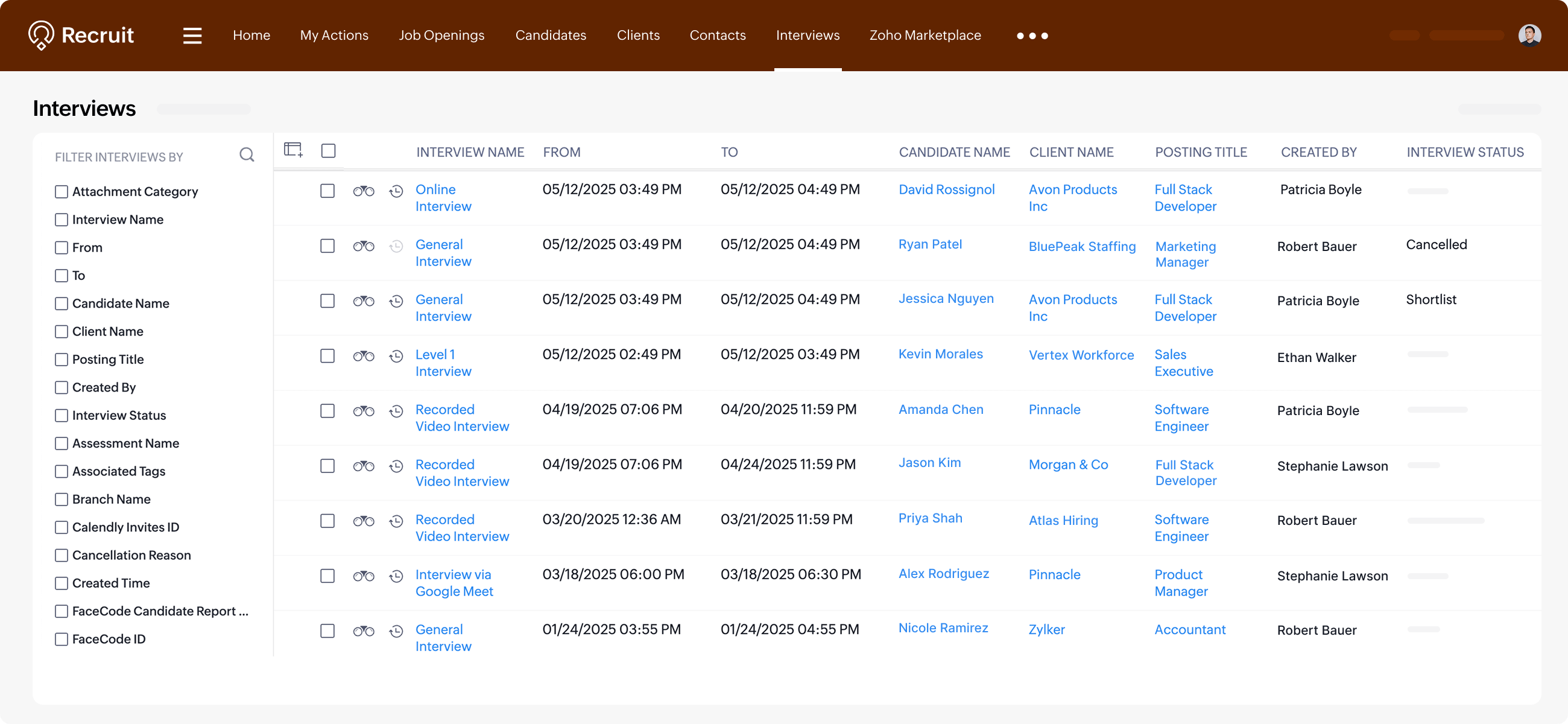Switch to the Job Openings tab
Screen dimensions: 1568x724
pos(441,36)
